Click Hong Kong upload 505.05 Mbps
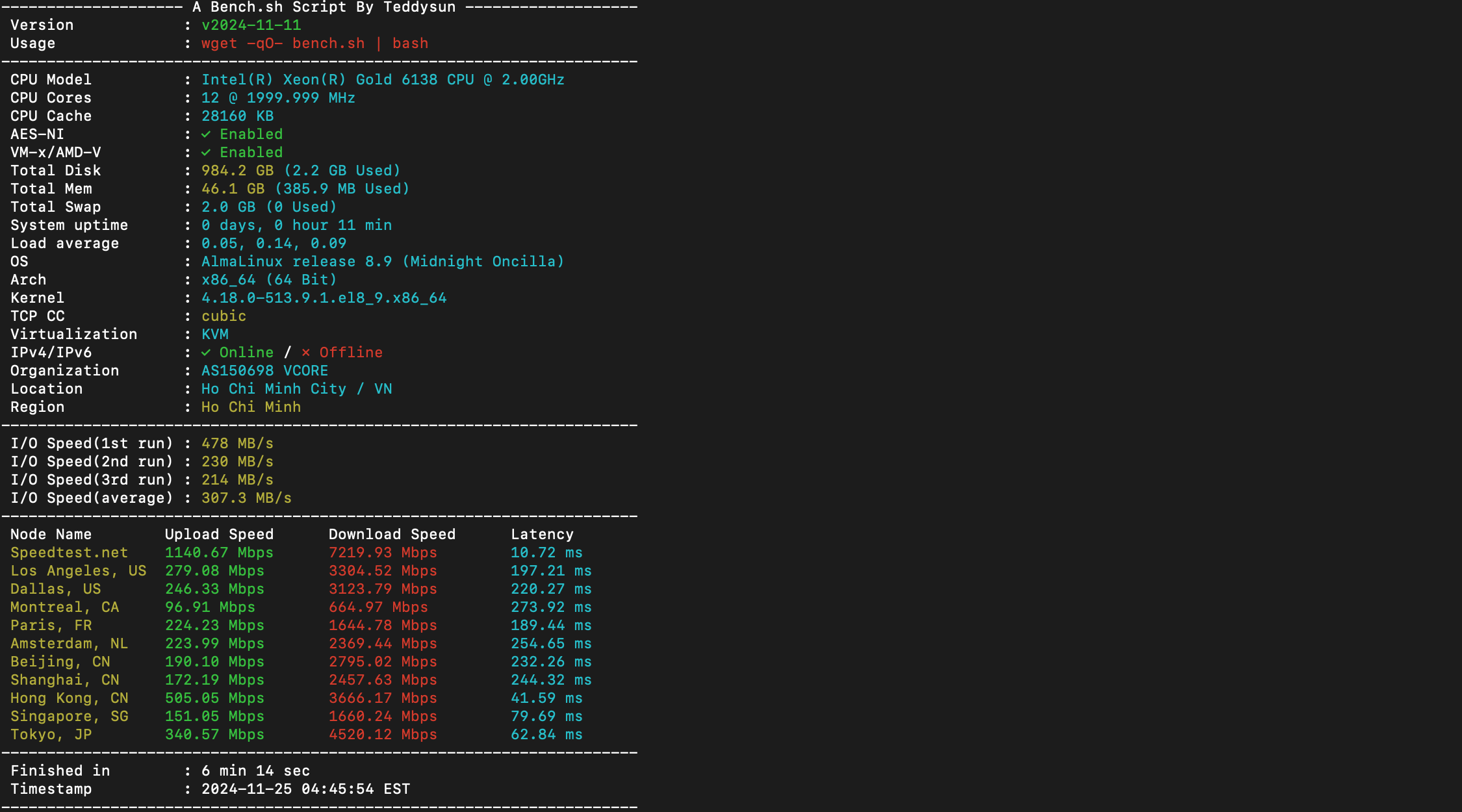Image resolution: width=1462 pixels, height=812 pixels. point(214,698)
